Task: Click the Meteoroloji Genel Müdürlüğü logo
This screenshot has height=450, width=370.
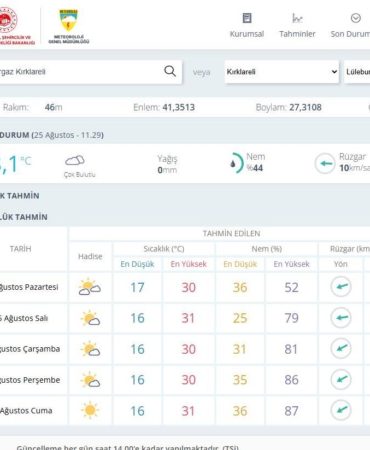Action: click(x=69, y=26)
